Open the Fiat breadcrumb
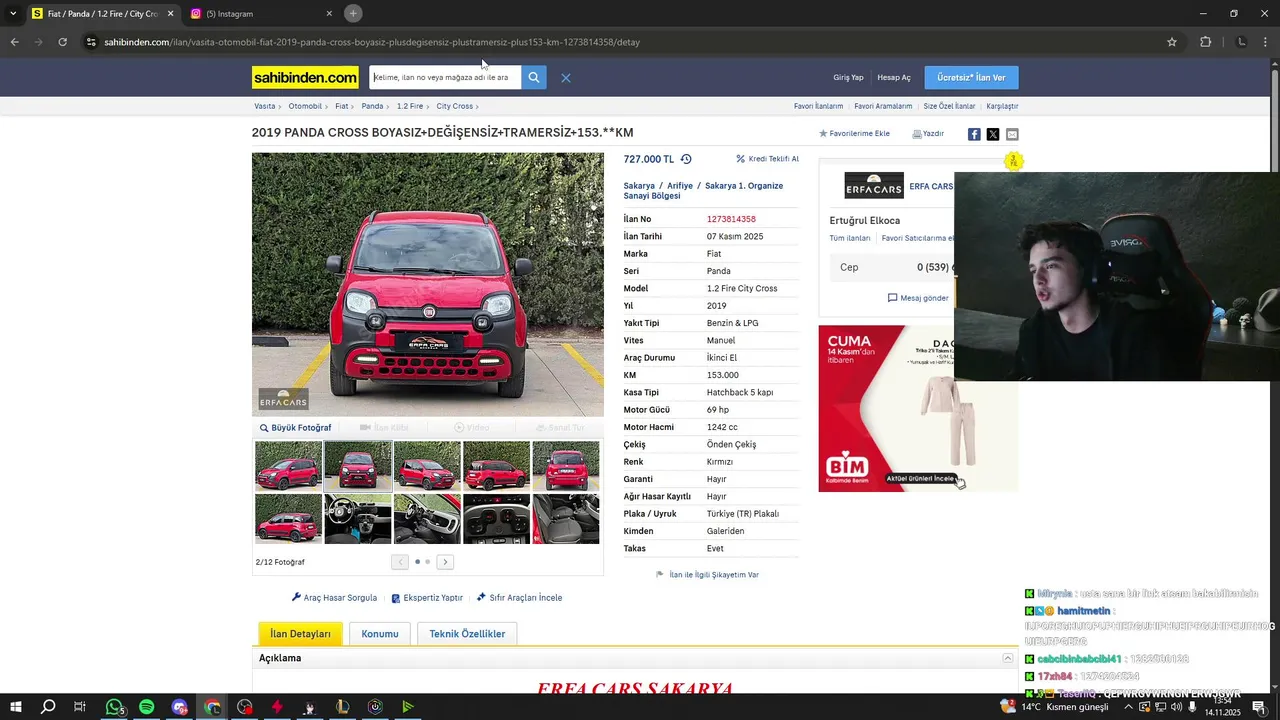Image resolution: width=1280 pixels, height=720 pixels. tap(342, 106)
